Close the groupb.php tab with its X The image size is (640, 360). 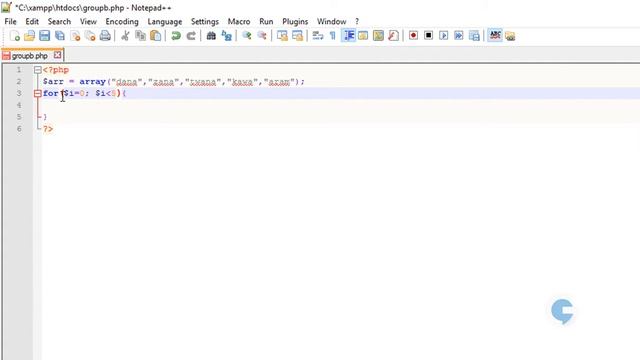(58, 55)
